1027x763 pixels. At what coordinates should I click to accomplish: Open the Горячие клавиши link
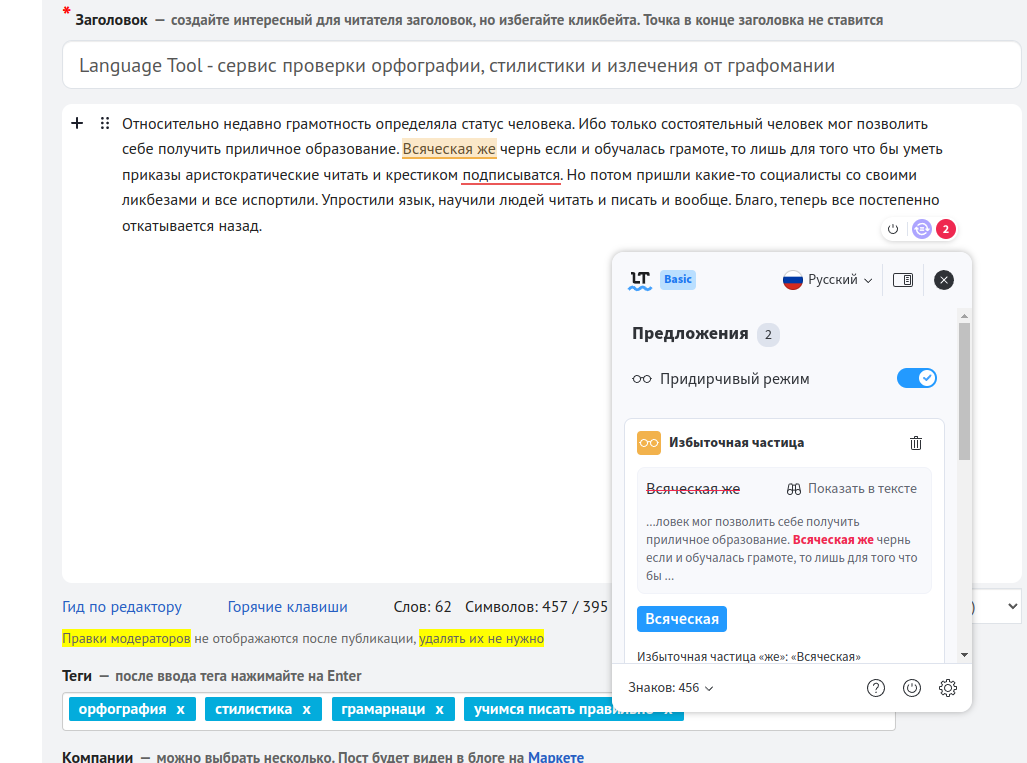(287, 607)
